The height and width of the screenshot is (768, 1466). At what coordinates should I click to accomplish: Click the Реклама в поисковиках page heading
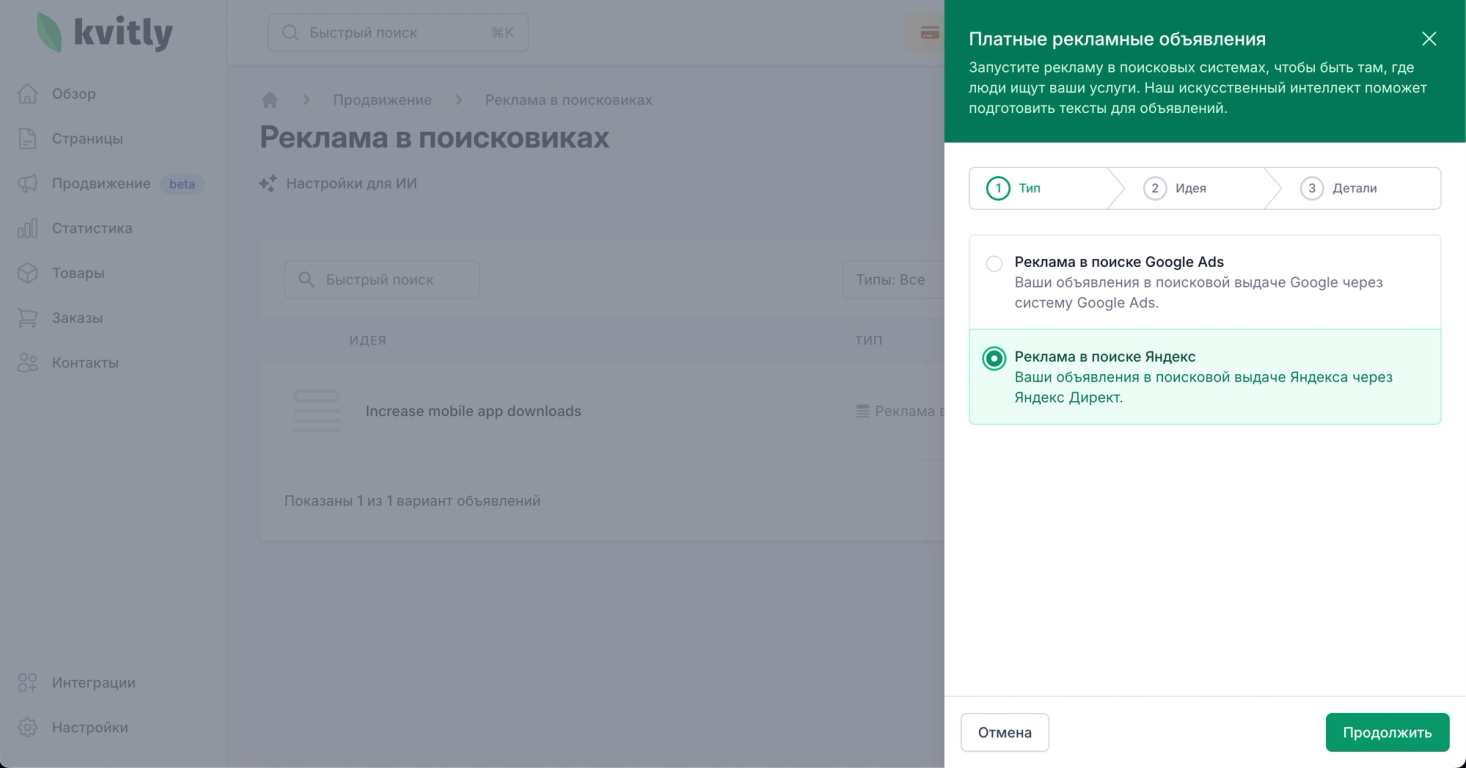[434, 138]
